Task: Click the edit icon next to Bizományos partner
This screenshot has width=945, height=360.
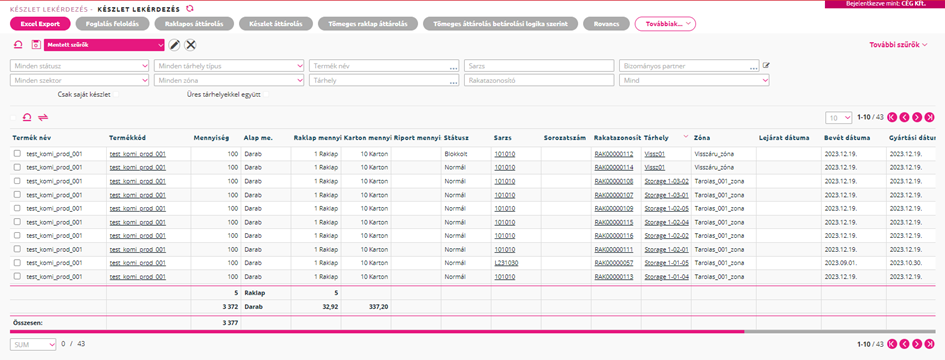Action: tap(766, 65)
